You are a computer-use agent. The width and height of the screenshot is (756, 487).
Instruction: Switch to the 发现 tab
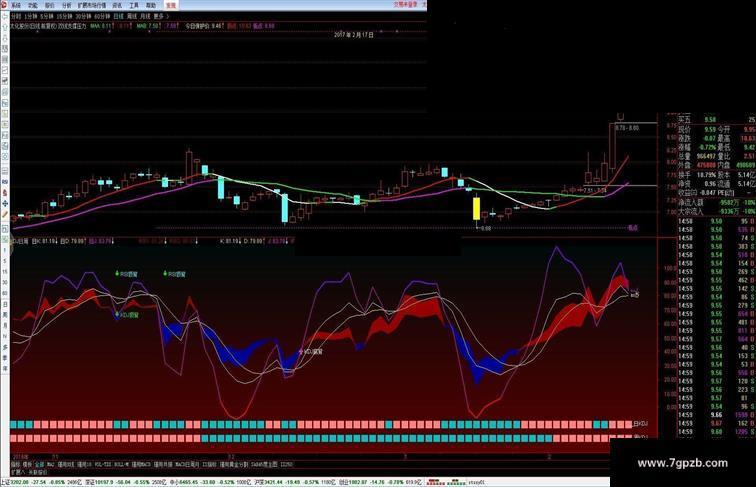click(x=171, y=5)
